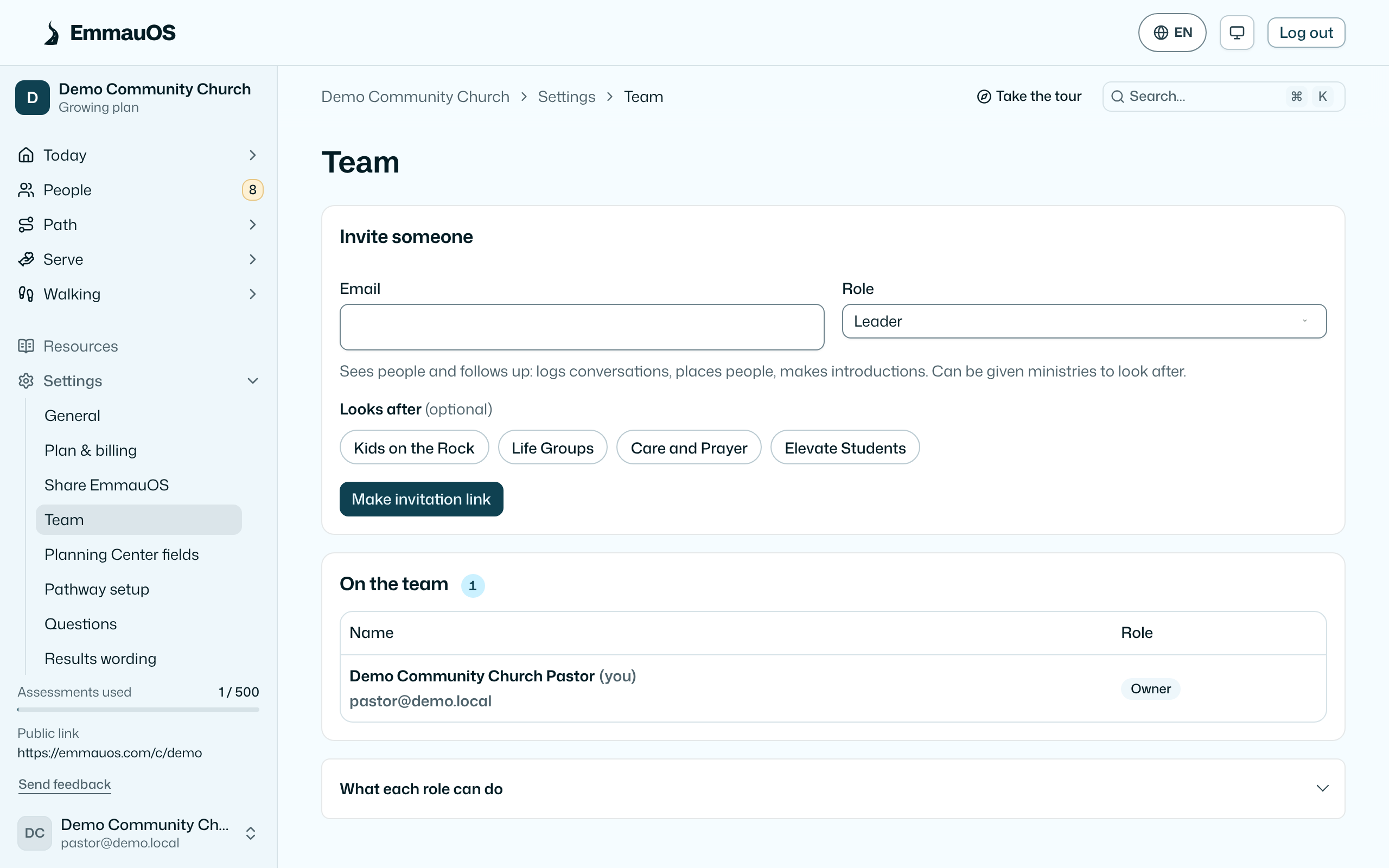This screenshot has width=1389, height=868.
Task: Click the Path icon in sidebar
Action: point(26,225)
